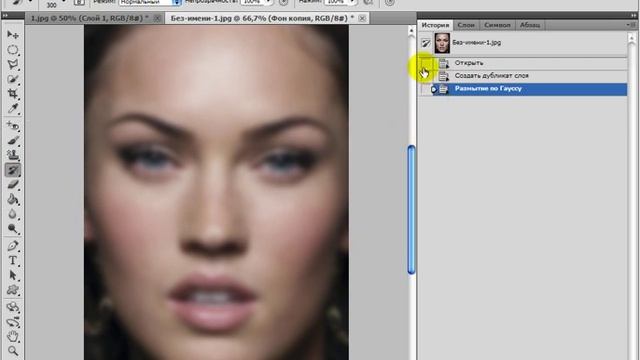Screen dimensions: 640x360
Task: Select the Clone Stamp tool
Action: click(13, 155)
